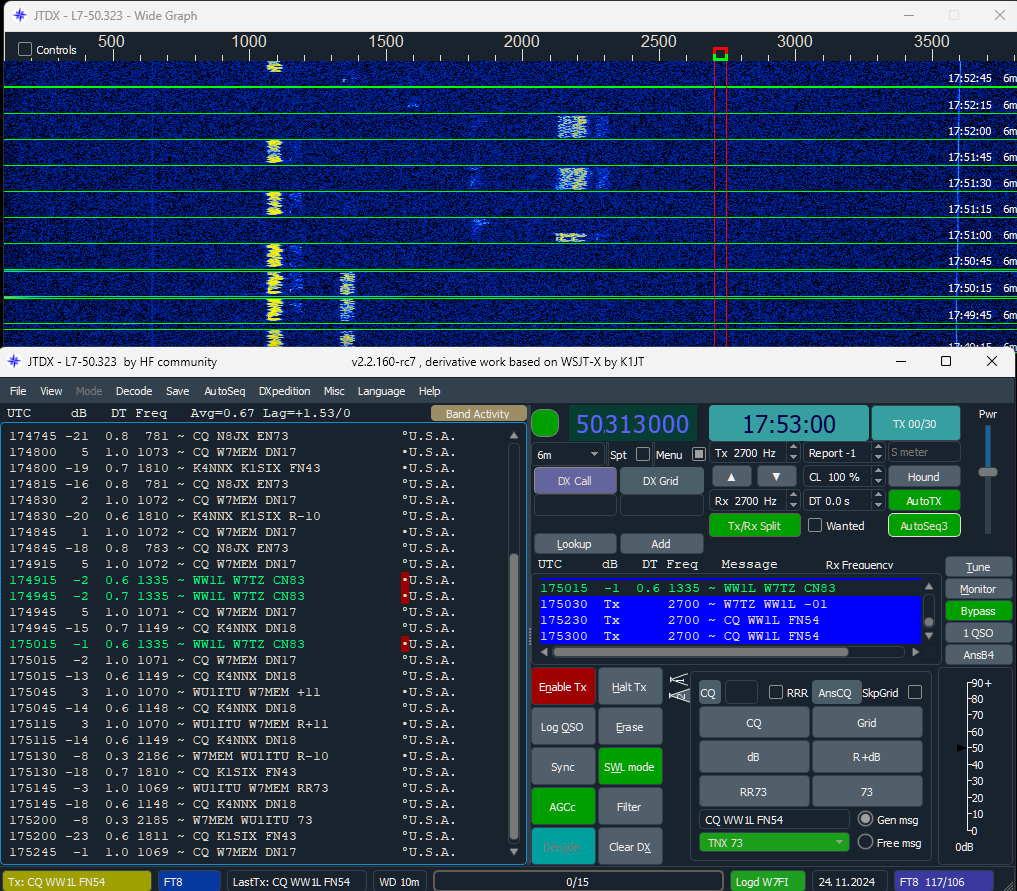Image resolution: width=1017 pixels, height=891 pixels.
Task: Open the AutoSeq menu
Action: click(x=224, y=391)
